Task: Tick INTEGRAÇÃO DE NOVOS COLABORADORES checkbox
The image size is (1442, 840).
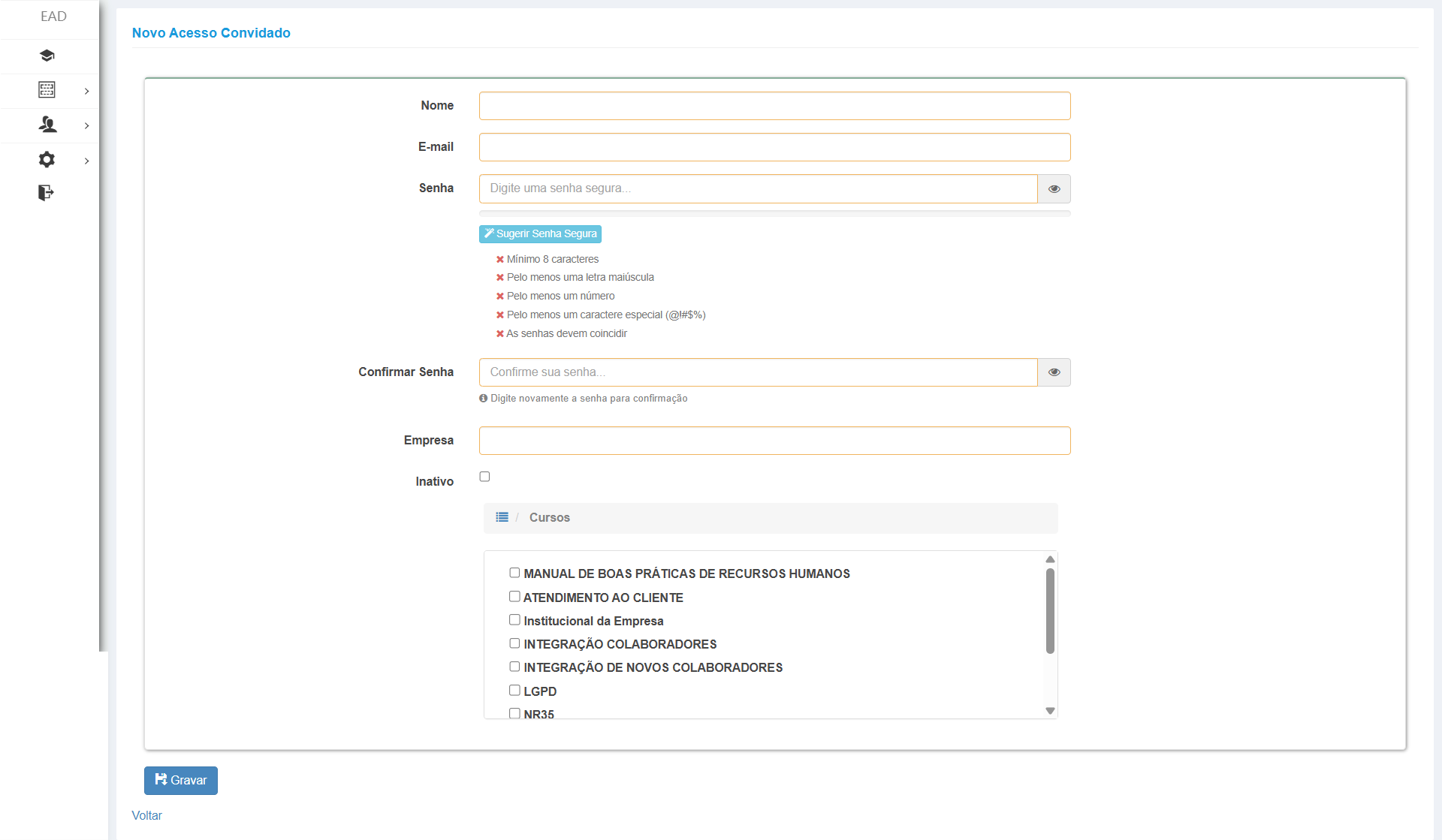Action: point(514,667)
